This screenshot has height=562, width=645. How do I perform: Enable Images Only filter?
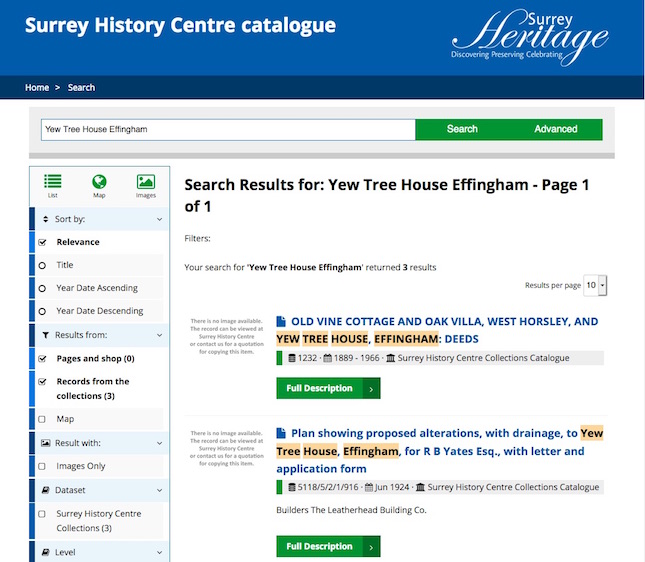(42, 466)
